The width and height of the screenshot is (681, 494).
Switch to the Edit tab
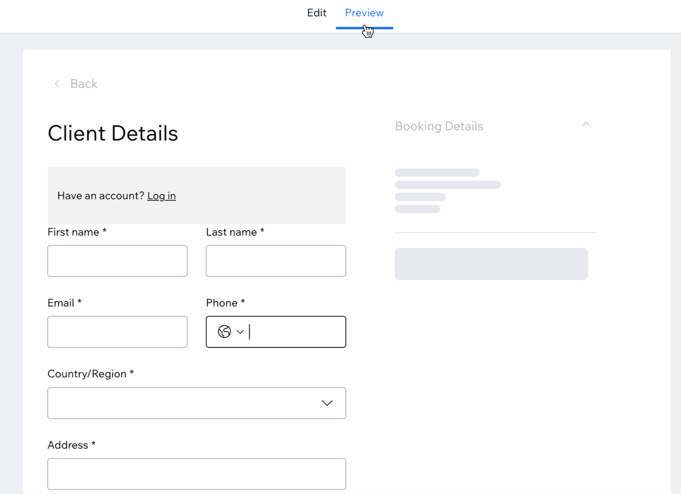[316, 13]
